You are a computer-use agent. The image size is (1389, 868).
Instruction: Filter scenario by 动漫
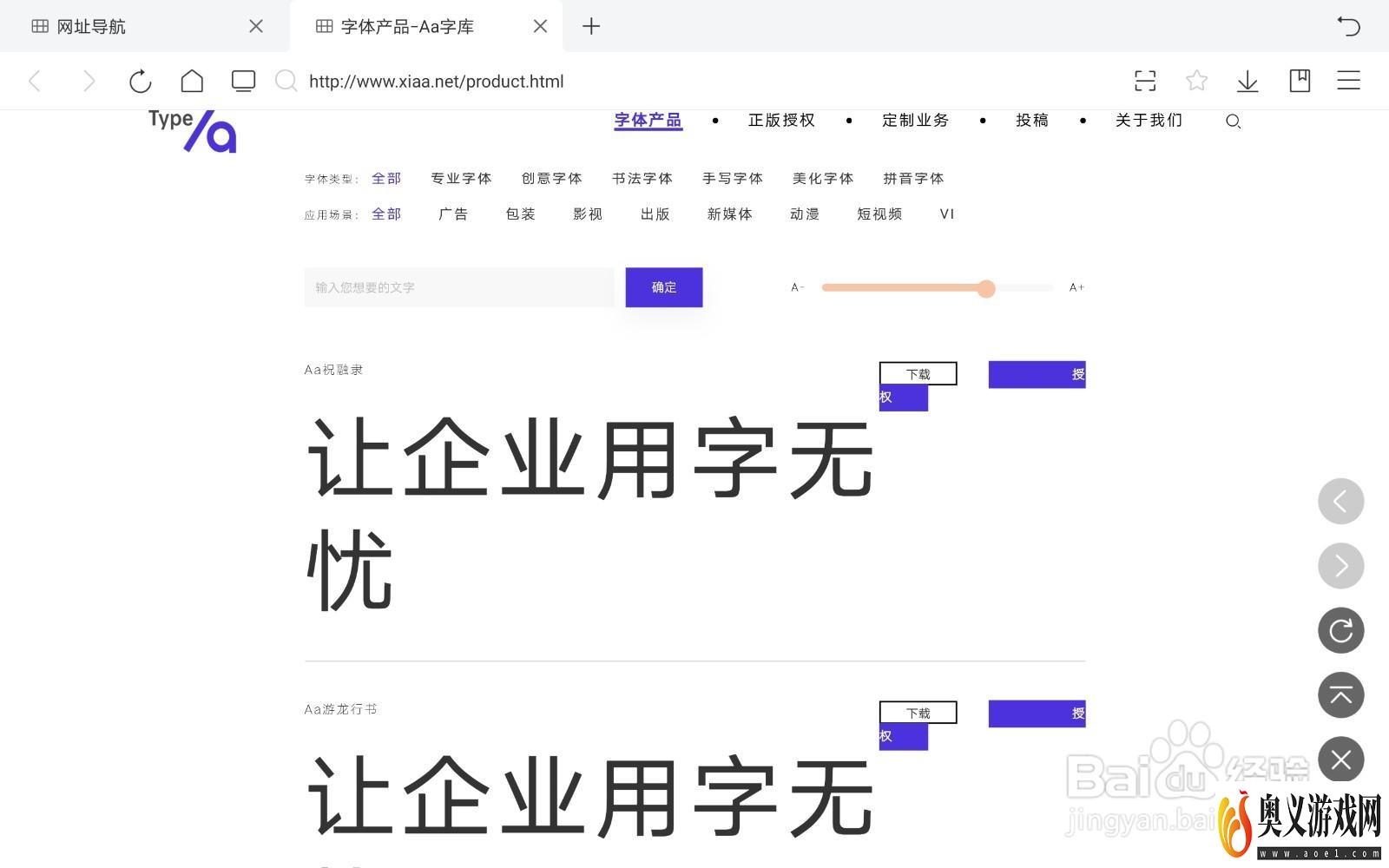point(805,214)
